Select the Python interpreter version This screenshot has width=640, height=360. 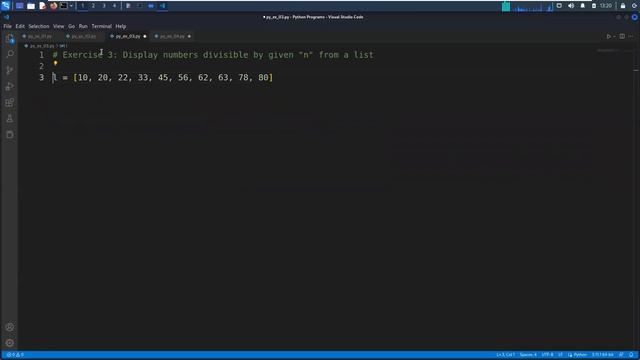click(603, 355)
